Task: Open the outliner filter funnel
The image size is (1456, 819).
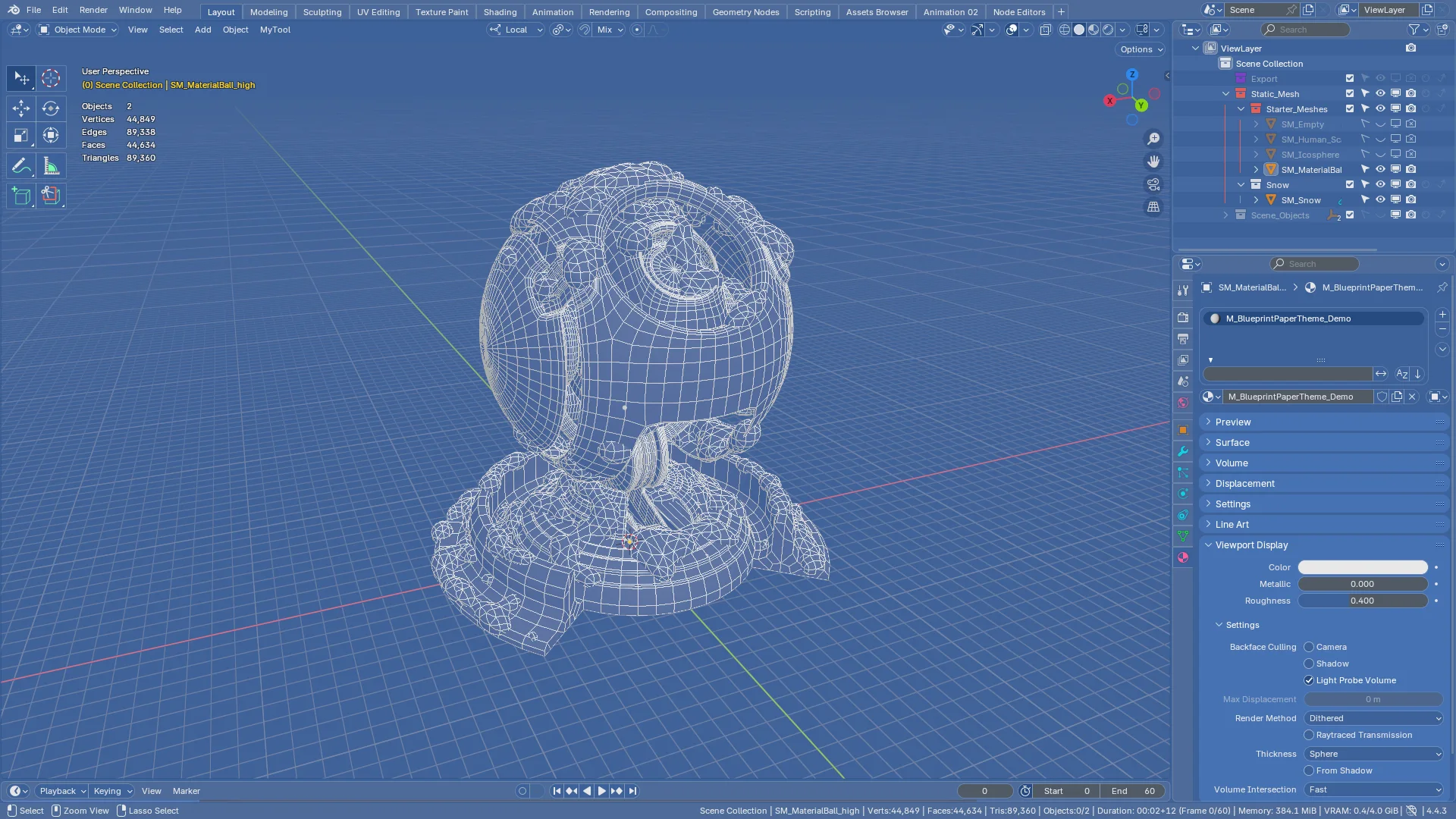Action: pos(1414,30)
